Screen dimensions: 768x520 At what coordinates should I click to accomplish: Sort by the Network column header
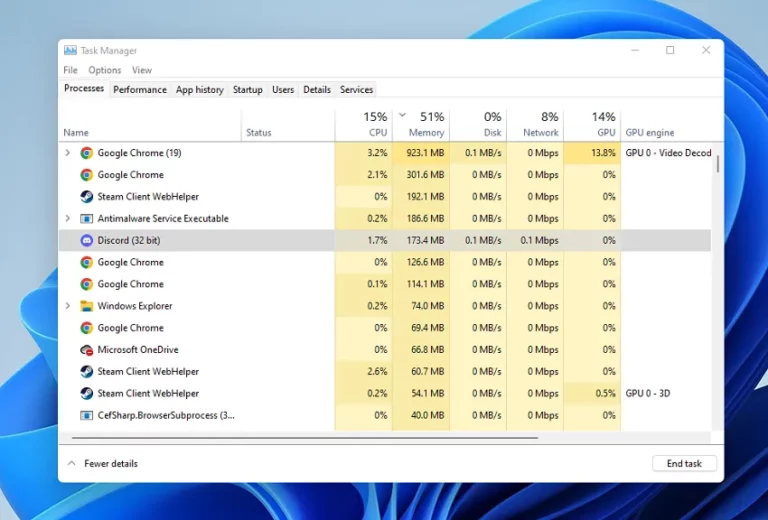click(x=535, y=125)
